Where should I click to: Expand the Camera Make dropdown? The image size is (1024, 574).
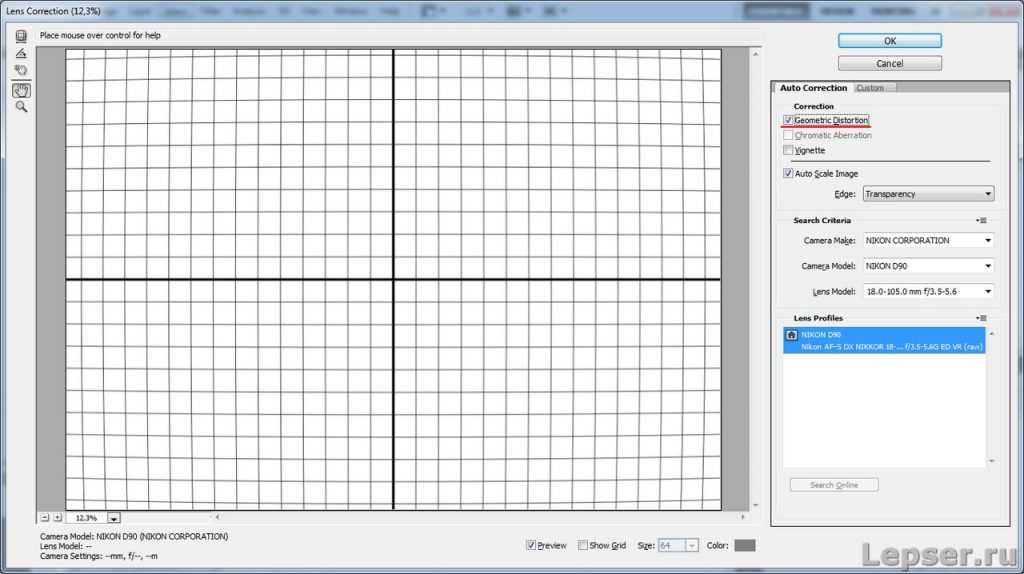click(928, 240)
